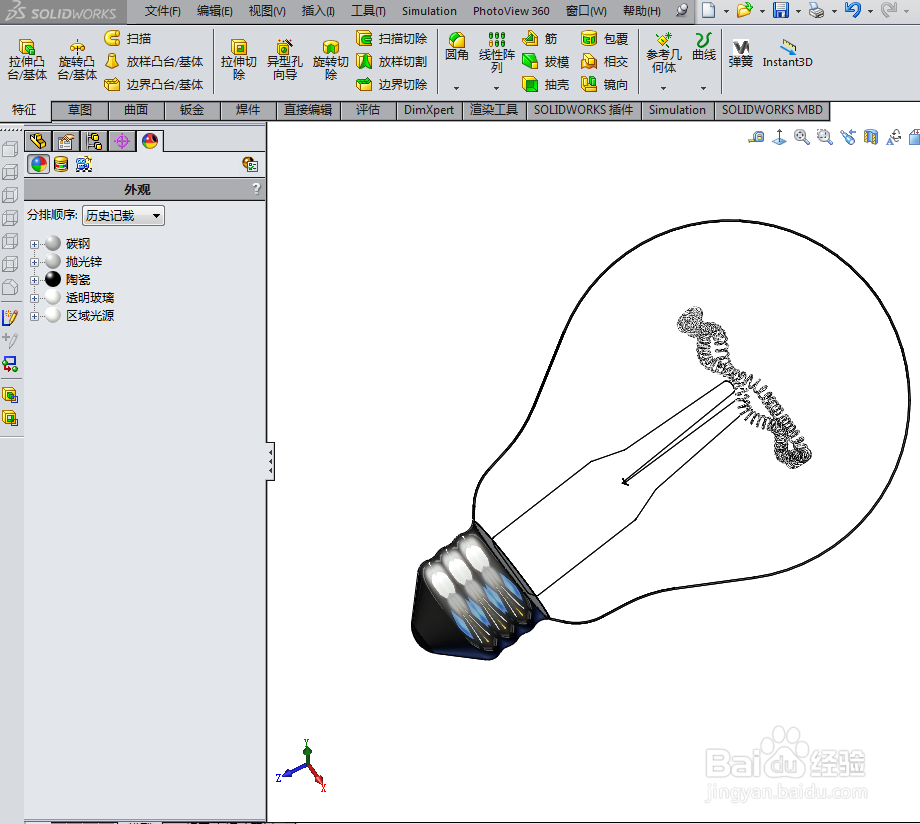The width and height of the screenshot is (920, 824).
Task: Show decals view in DisplayManager
Action: click(x=61, y=164)
